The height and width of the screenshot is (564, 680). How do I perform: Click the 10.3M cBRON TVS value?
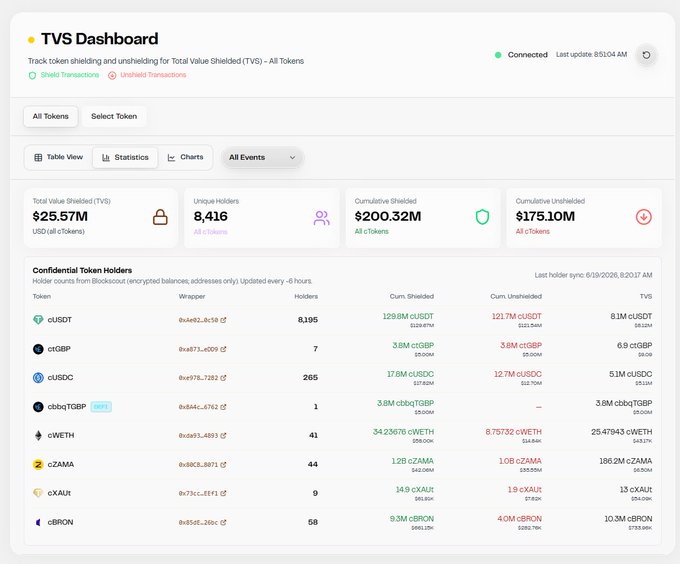(628, 518)
